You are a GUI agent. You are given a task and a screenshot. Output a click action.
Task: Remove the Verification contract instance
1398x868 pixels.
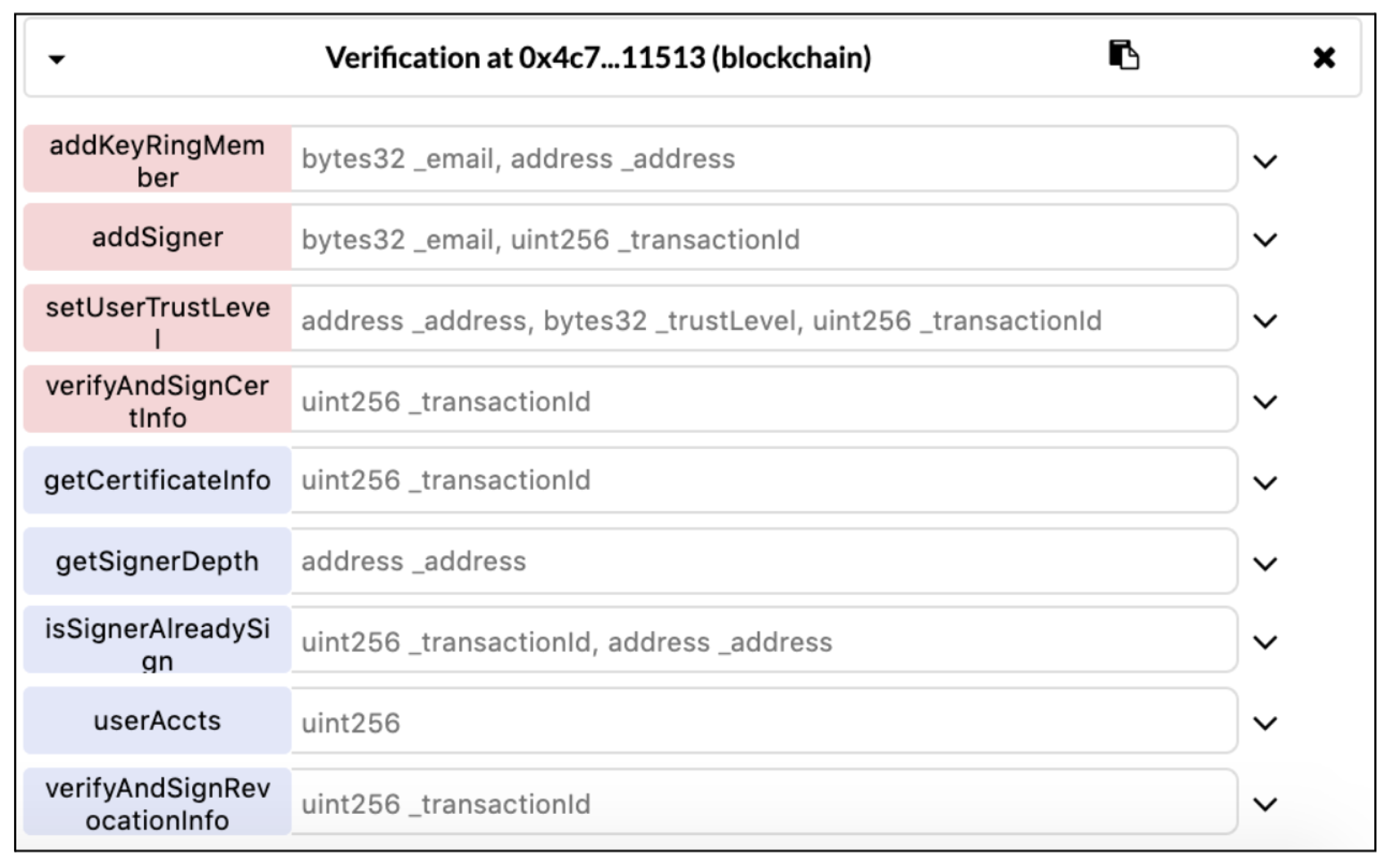pyautogui.click(x=1324, y=58)
